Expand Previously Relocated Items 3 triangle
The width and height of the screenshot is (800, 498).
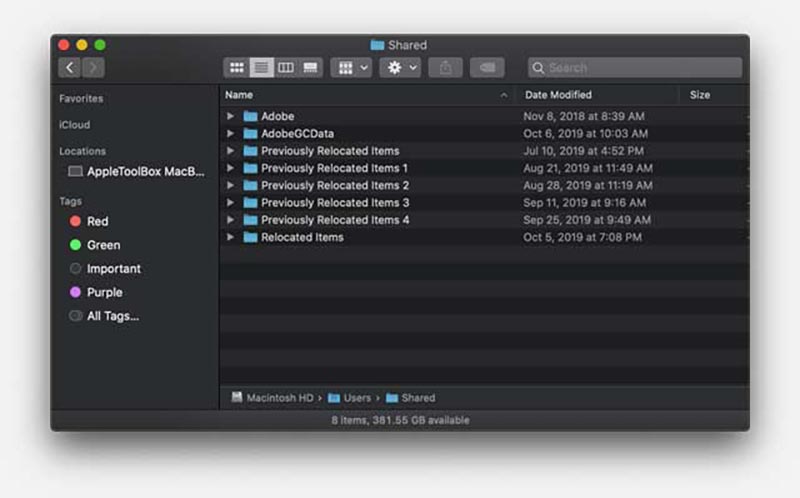click(231, 203)
